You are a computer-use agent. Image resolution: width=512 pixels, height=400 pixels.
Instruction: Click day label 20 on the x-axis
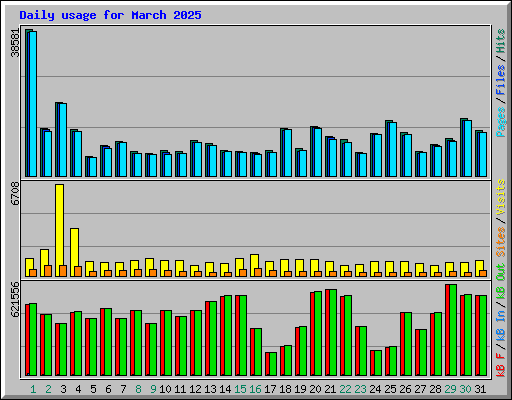pos(315,389)
